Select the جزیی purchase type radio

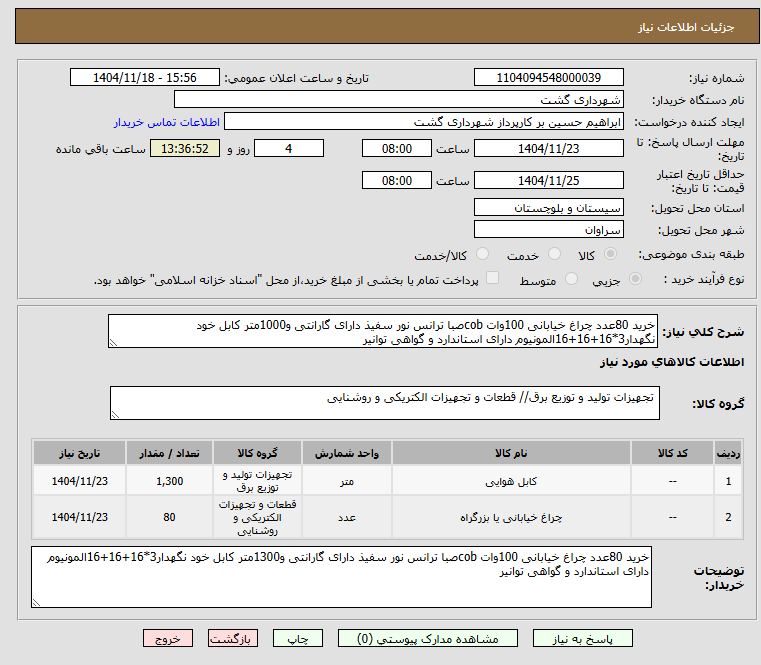635,279
